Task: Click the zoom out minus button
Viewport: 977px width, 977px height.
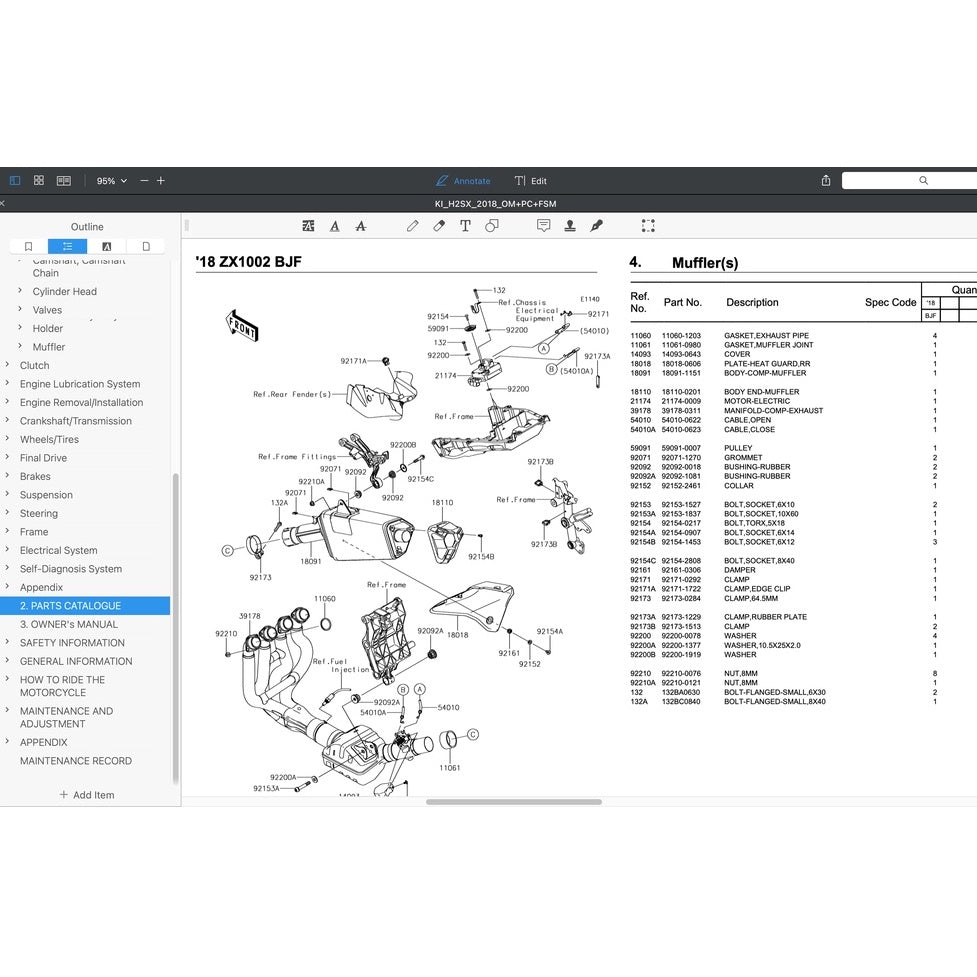Action: (x=144, y=181)
